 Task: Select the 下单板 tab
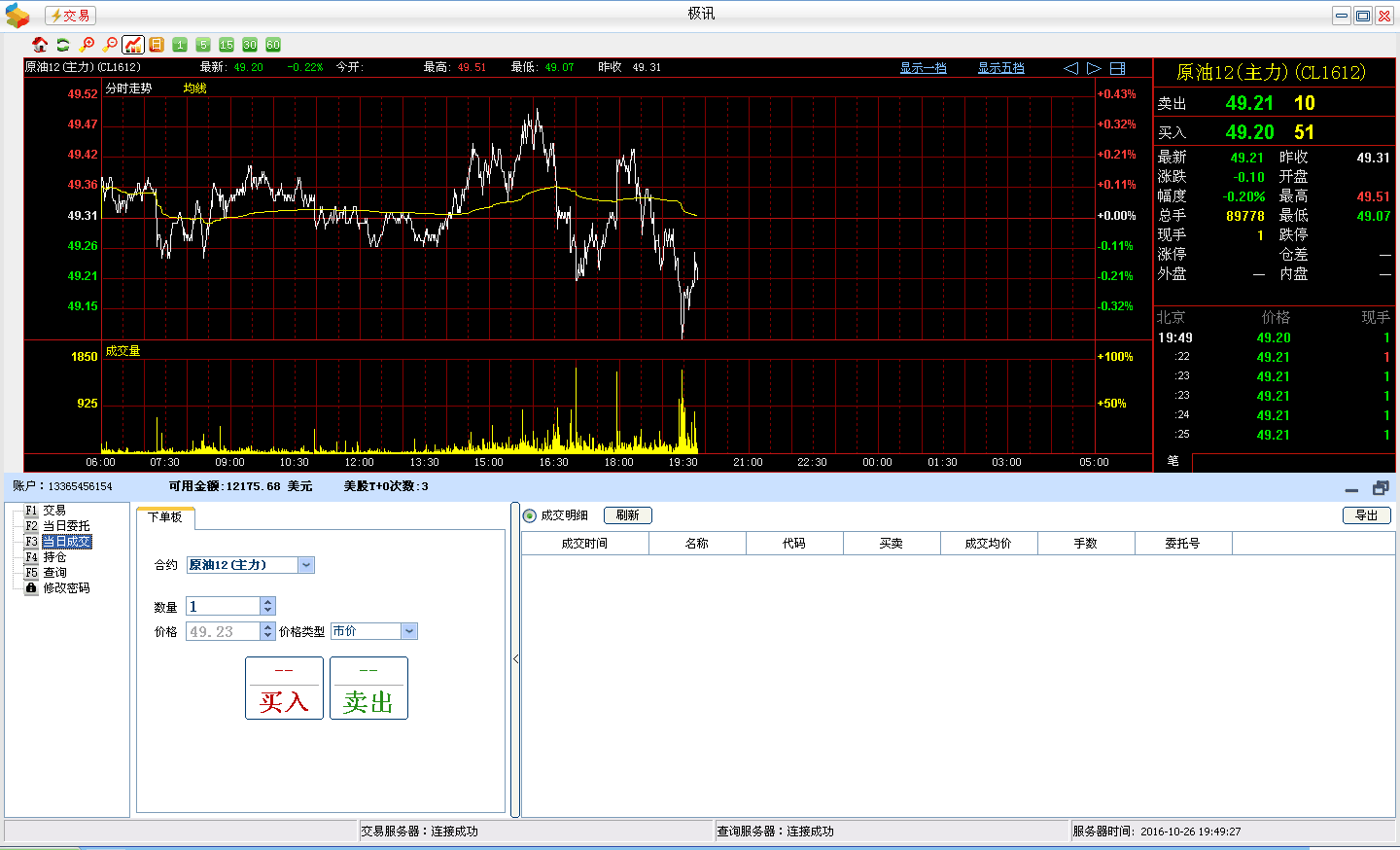(x=165, y=517)
